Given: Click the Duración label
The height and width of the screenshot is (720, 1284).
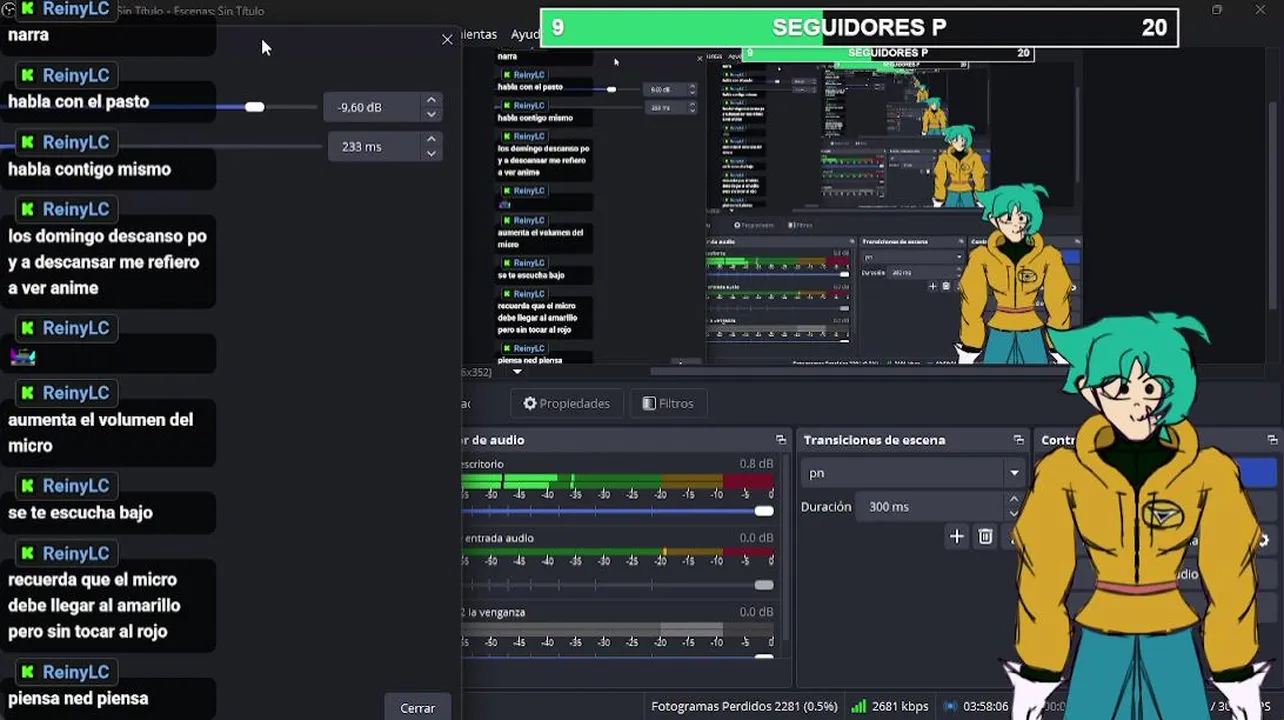Looking at the screenshot, I should coord(826,507).
